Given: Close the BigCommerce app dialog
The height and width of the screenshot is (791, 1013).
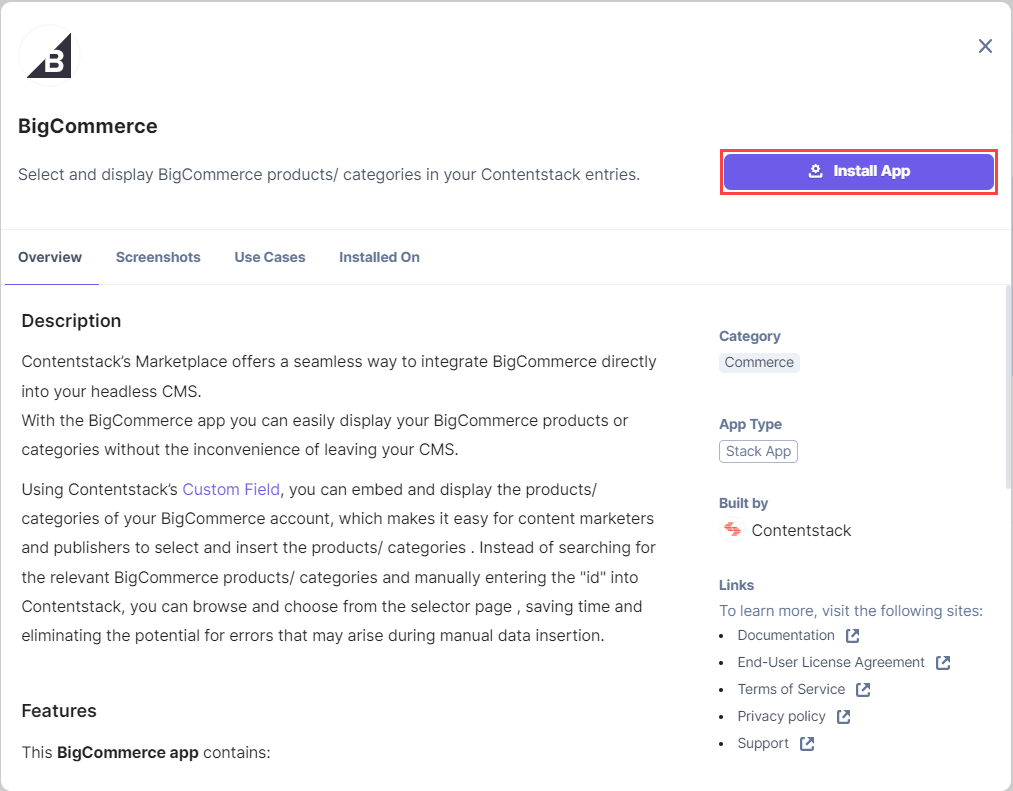Looking at the screenshot, I should pyautogui.click(x=985, y=46).
